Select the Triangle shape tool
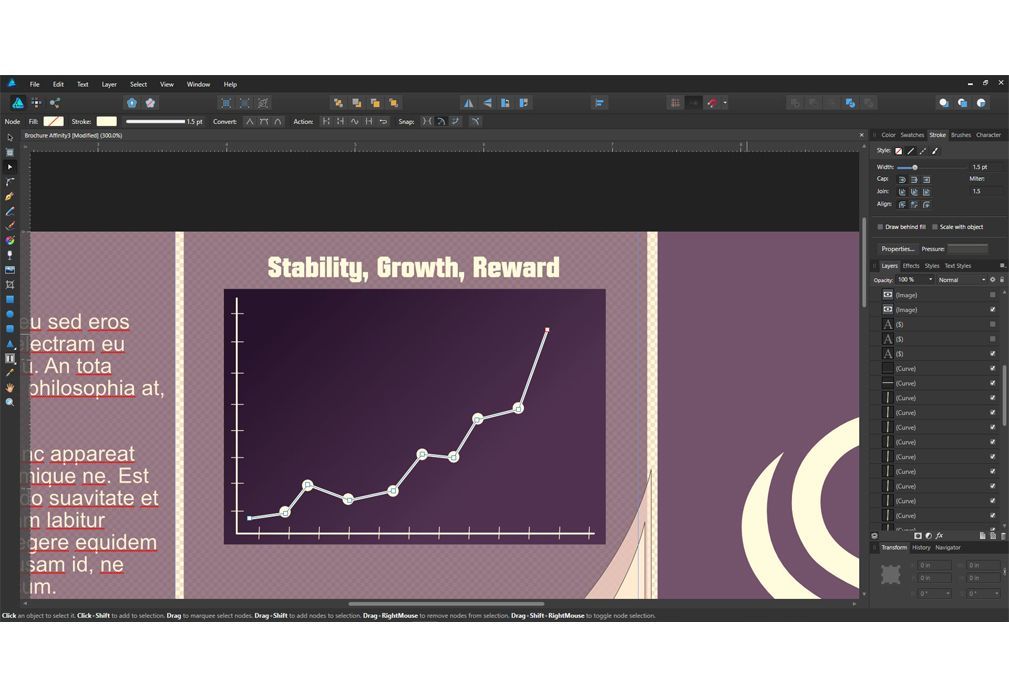 [10, 344]
